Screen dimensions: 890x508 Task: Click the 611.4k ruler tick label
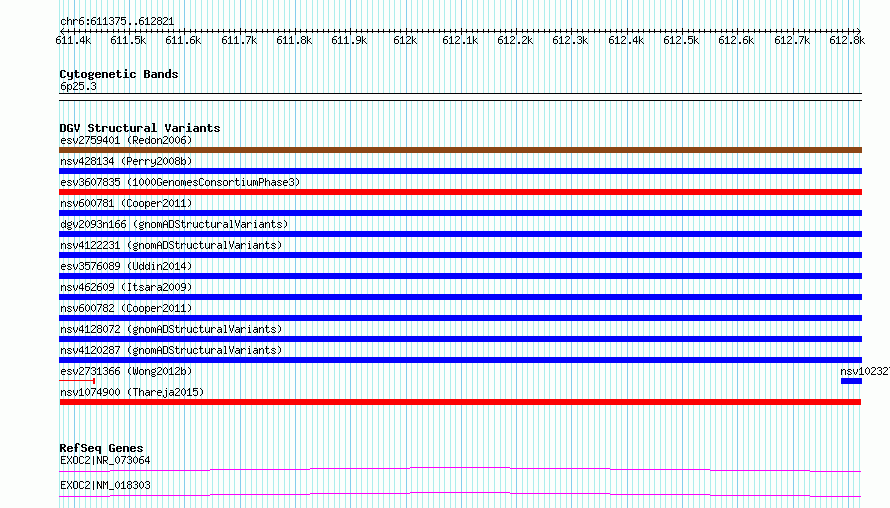click(x=73, y=40)
